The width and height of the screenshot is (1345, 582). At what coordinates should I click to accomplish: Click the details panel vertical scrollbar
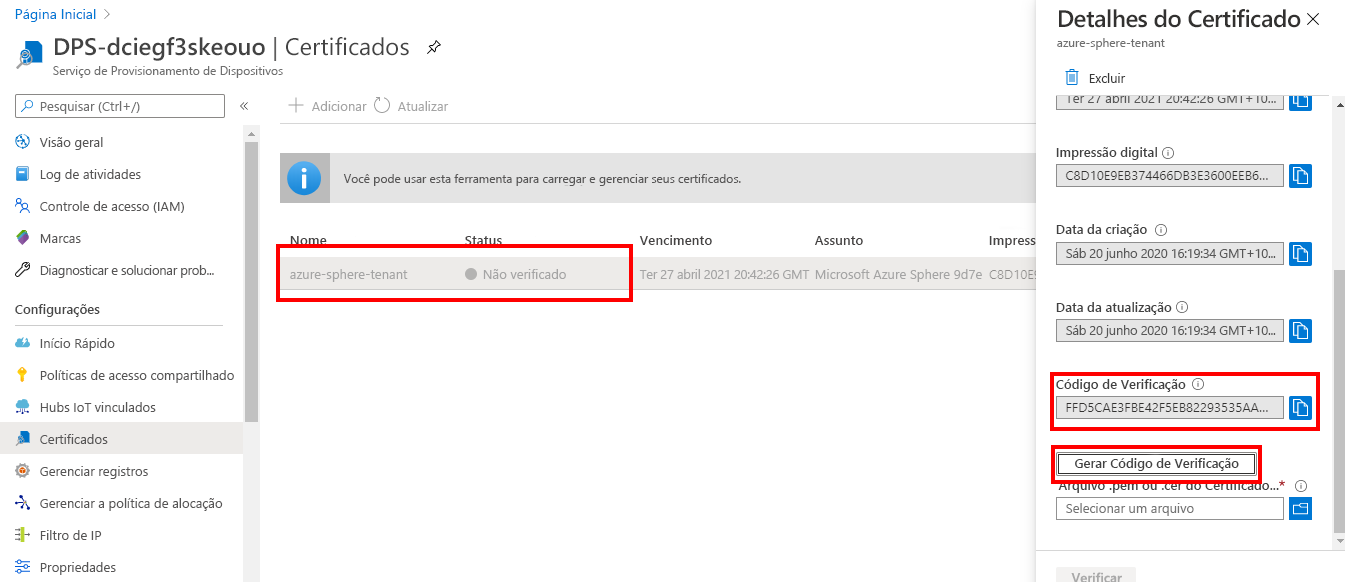pyautogui.click(x=1339, y=400)
